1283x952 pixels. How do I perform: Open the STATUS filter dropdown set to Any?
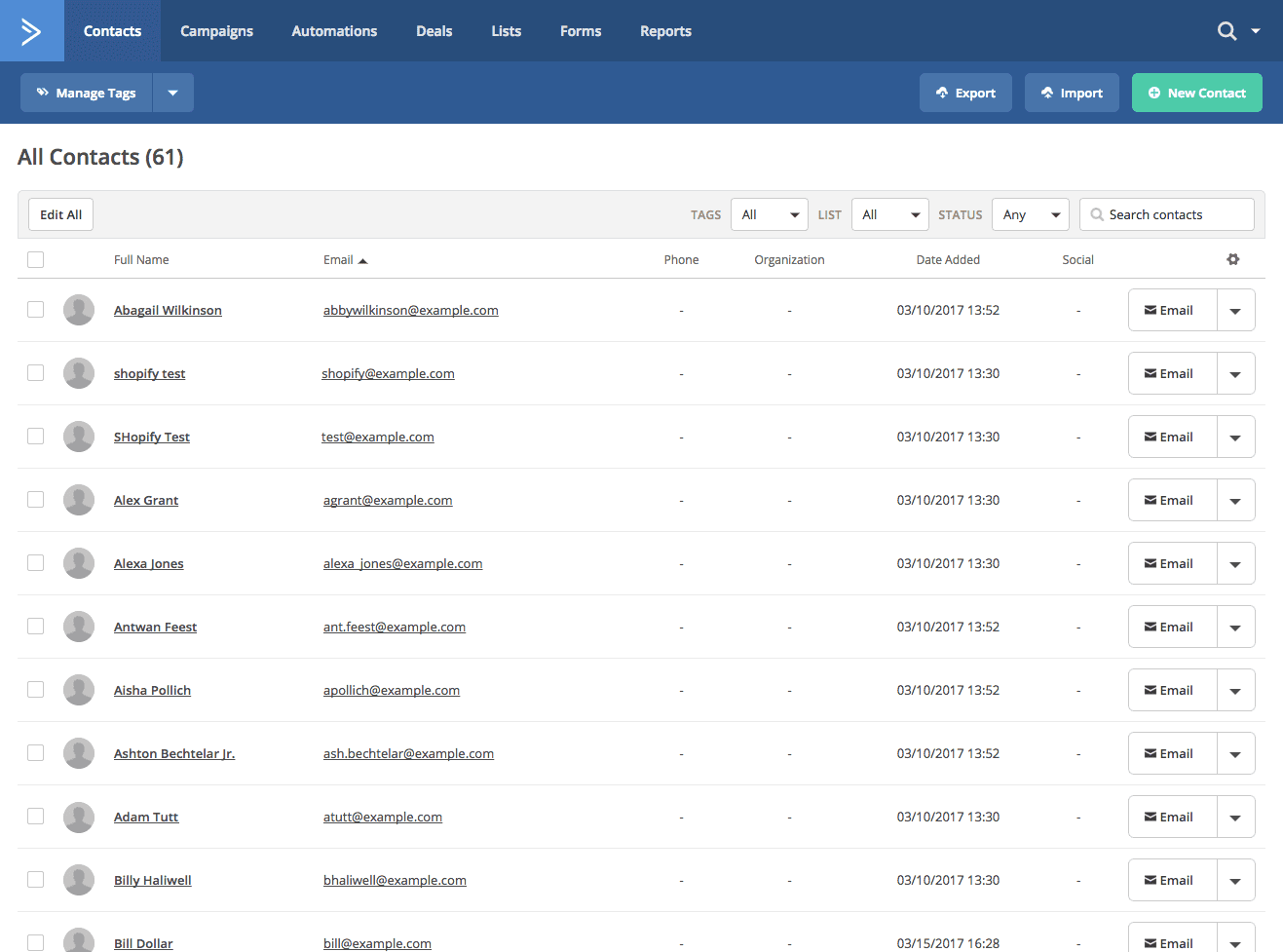(x=1030, y=213)
